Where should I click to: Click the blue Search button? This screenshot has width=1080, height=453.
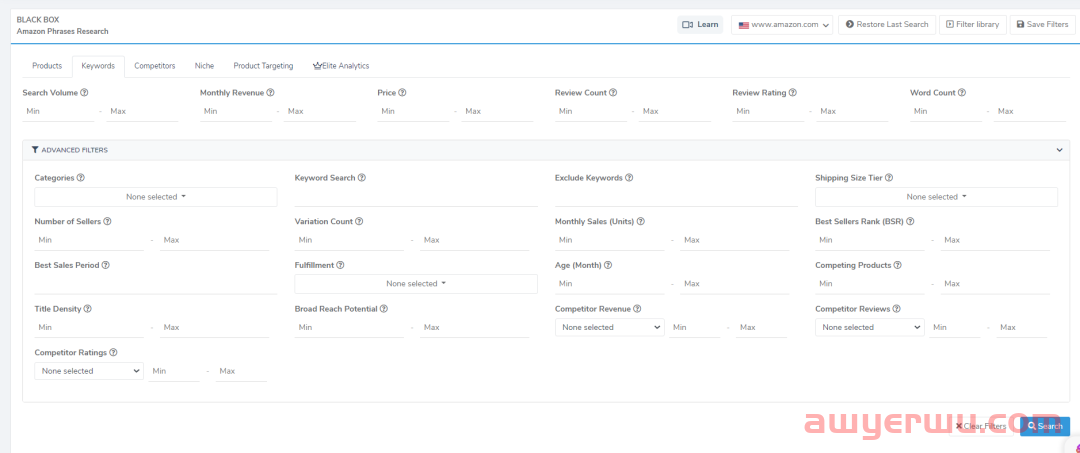[1045, 426]
